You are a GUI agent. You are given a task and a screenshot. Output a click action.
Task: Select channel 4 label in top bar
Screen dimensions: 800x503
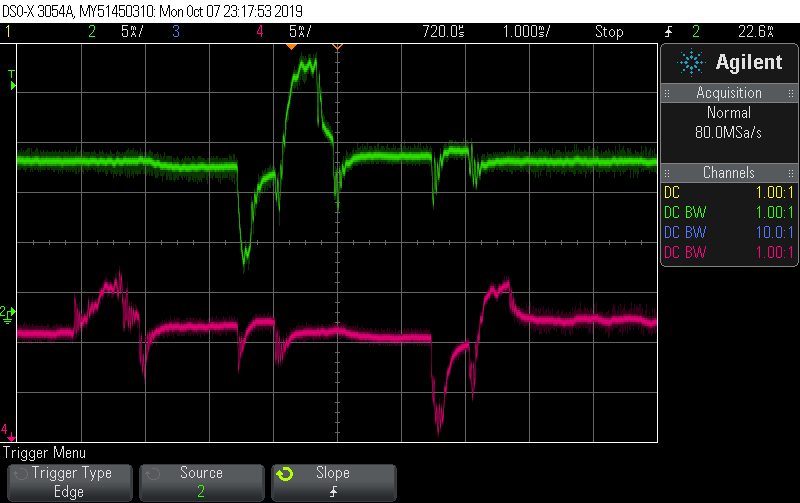[259, 32]
